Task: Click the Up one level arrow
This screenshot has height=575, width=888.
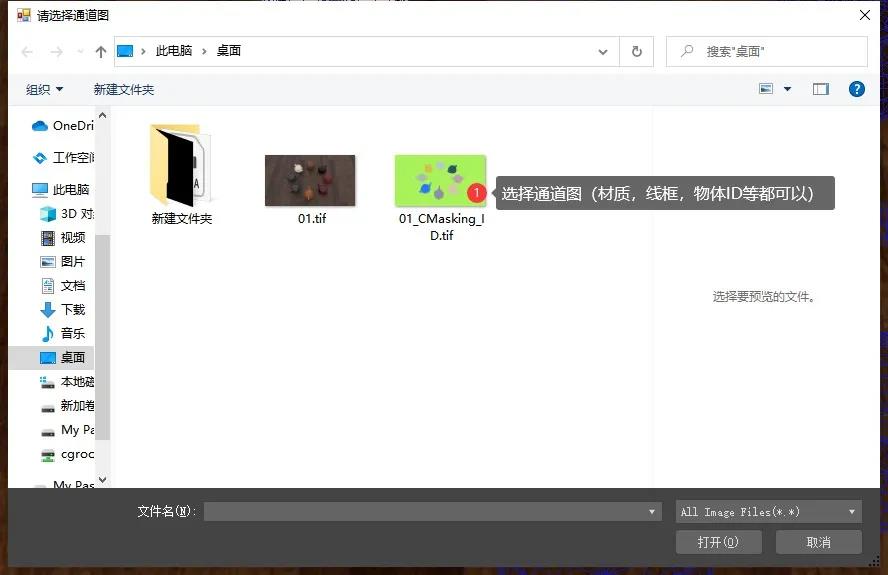Action: [100, 51]
